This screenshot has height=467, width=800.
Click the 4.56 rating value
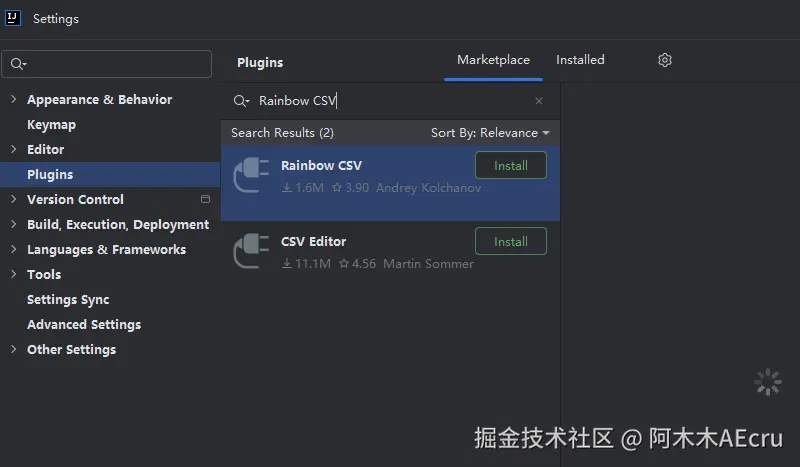click(364, 264)
